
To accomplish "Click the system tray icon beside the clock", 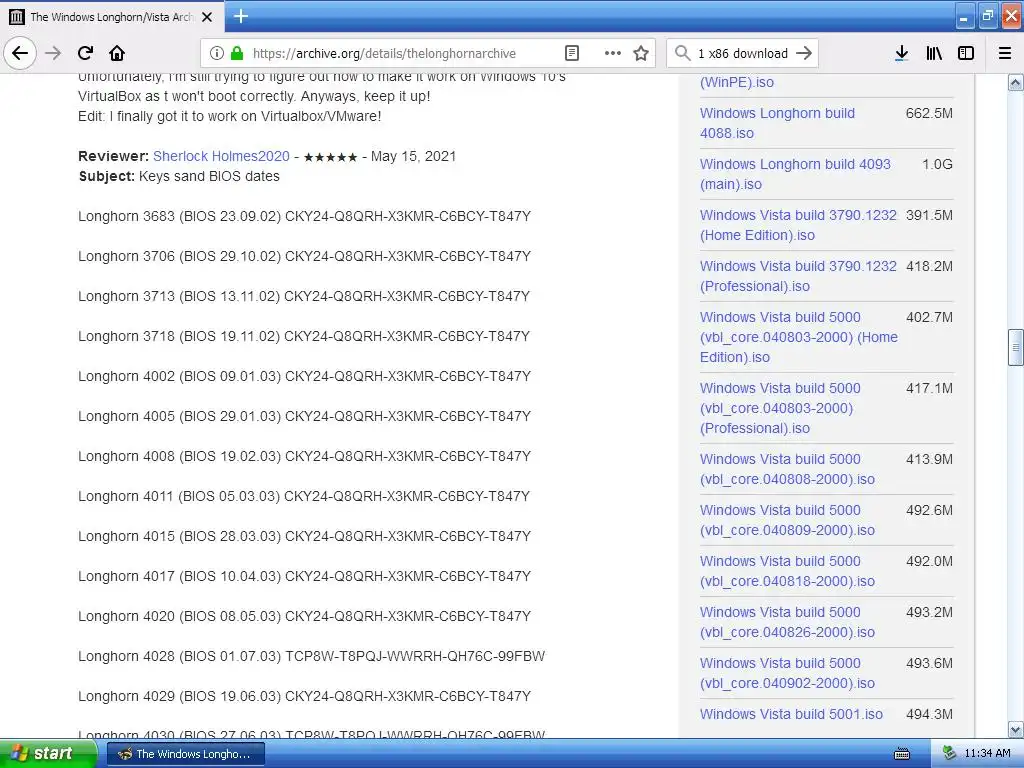I will [x=949, y=754].
